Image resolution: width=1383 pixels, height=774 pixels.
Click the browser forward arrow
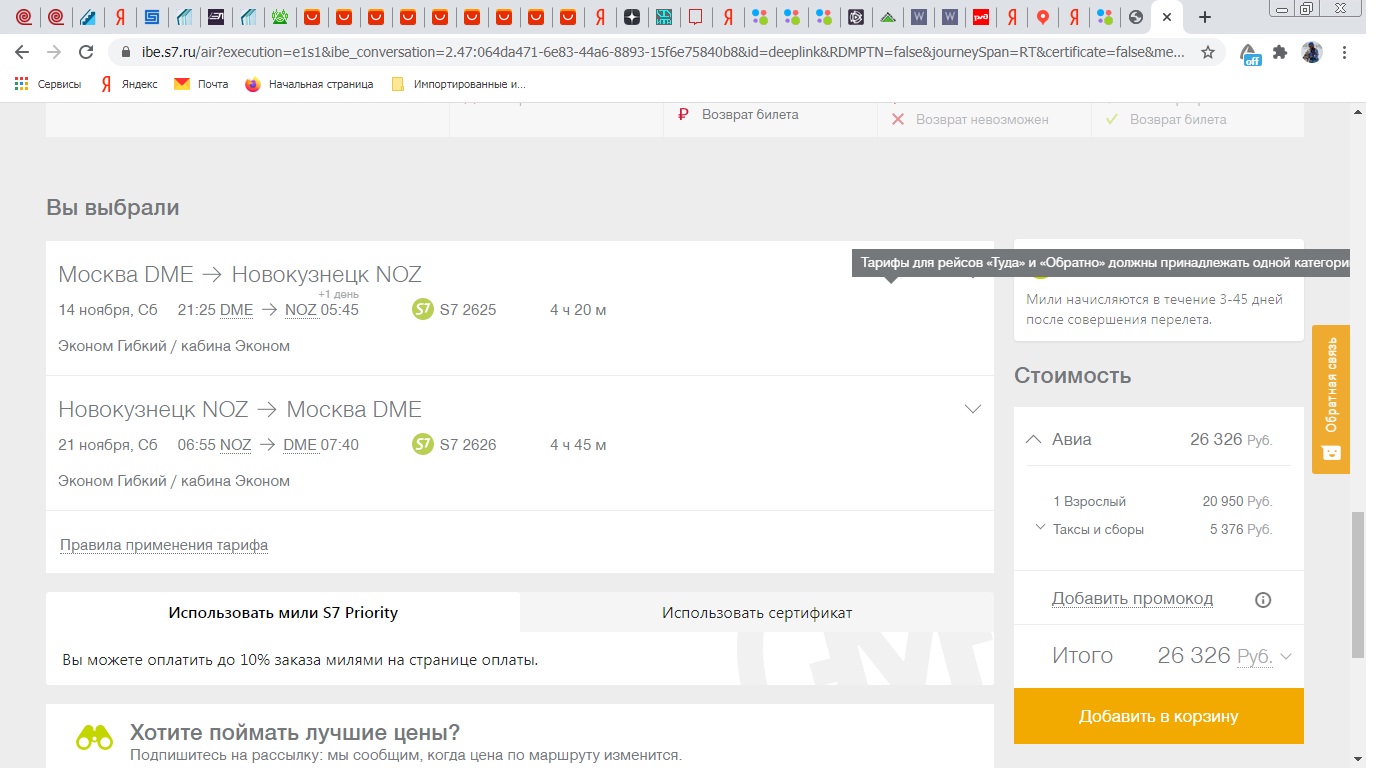54,52
